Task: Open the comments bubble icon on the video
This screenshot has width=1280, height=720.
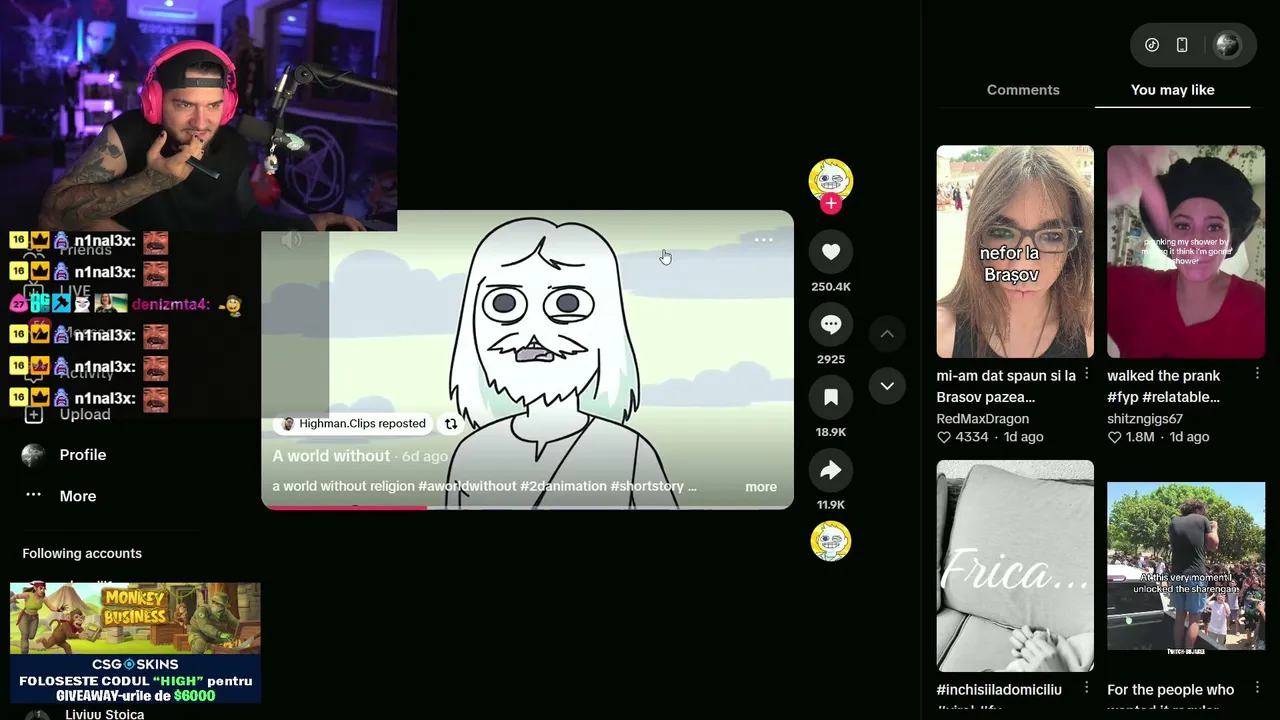Action: pos(831,325)
